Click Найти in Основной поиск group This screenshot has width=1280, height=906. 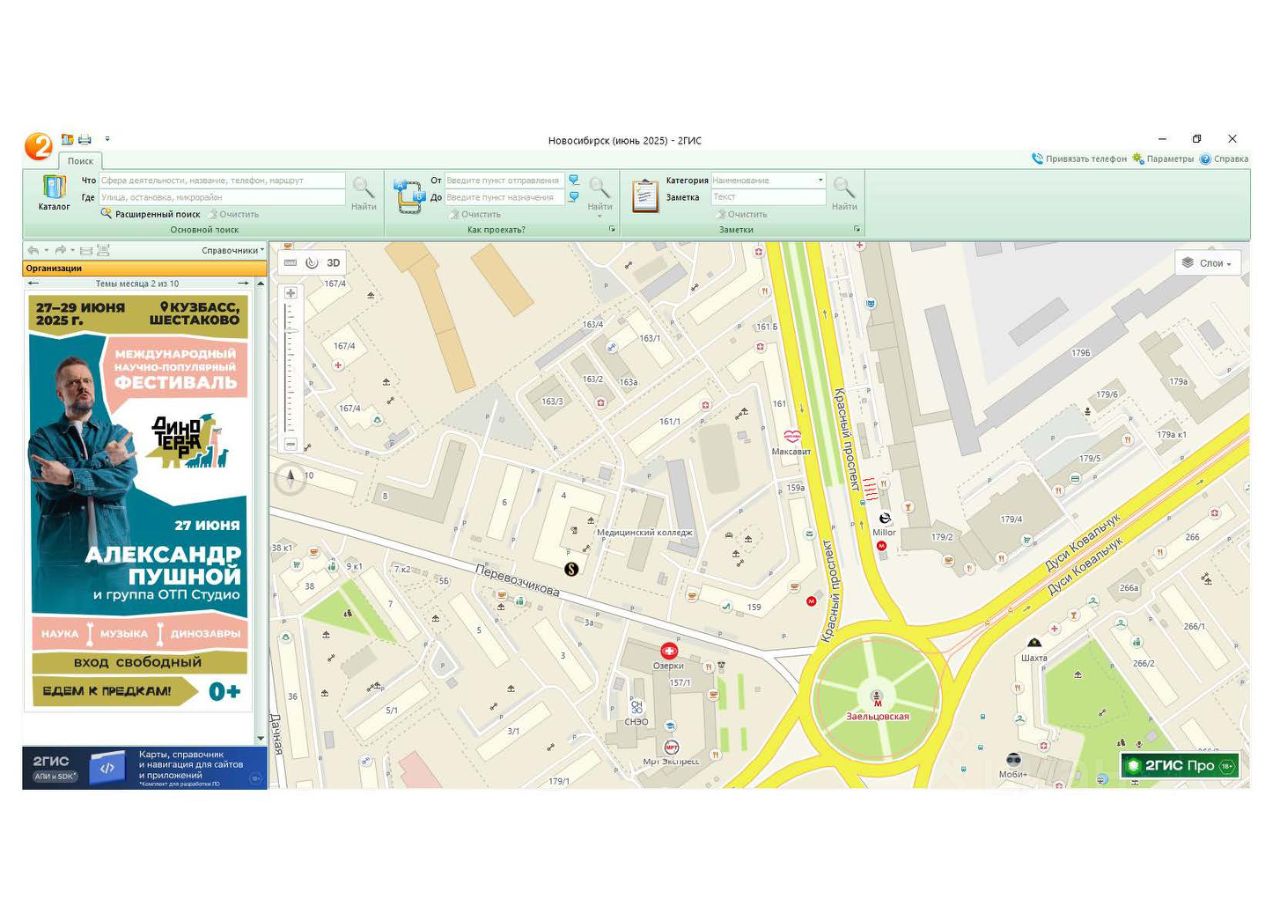click(364, 194)
